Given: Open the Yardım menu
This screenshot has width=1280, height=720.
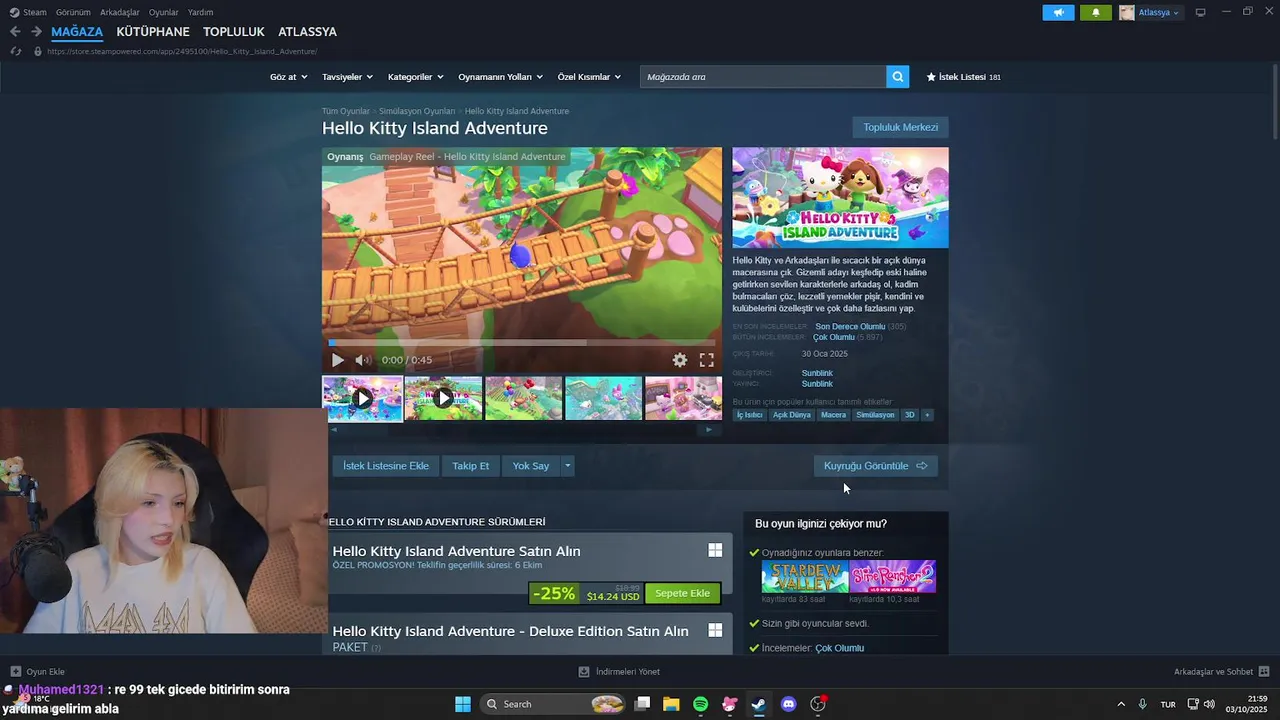Looking at the screenshot, I should click(201, 12).
